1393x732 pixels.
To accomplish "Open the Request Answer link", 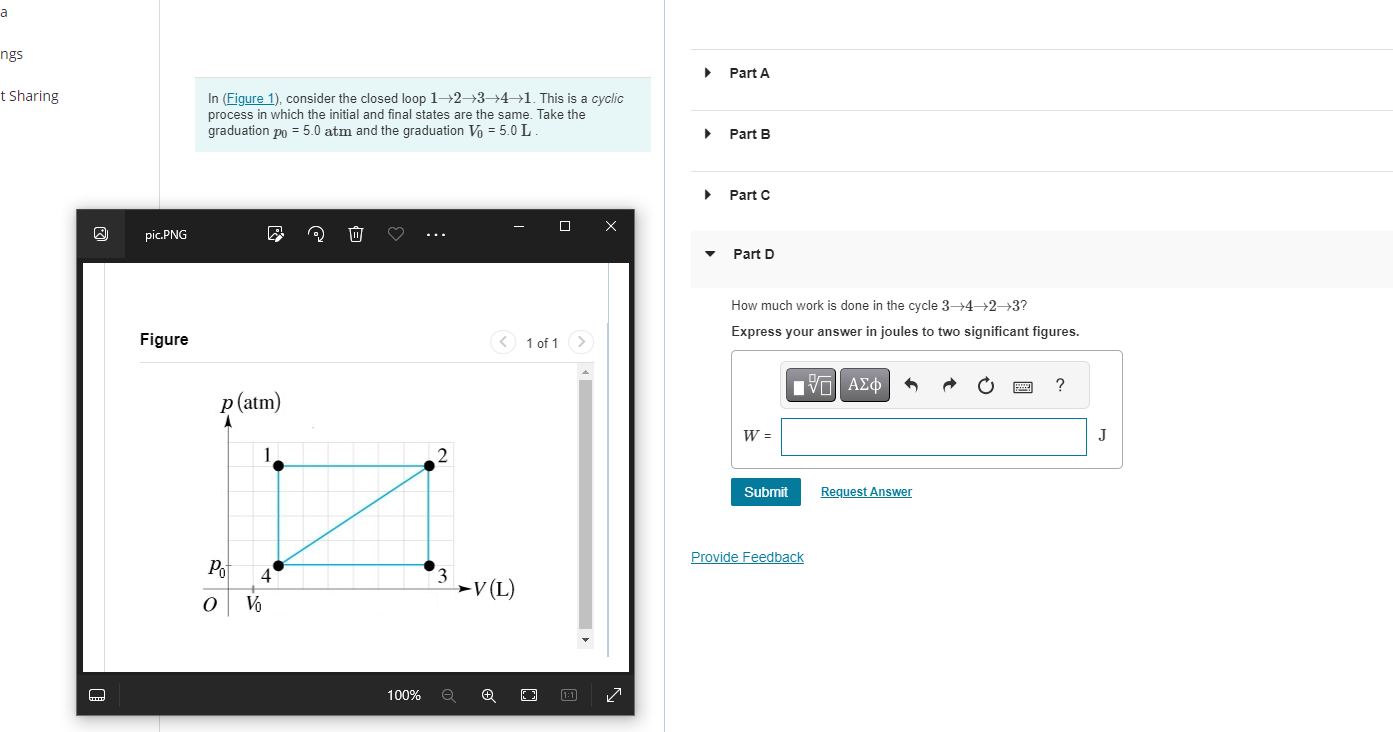I will pos(866,491).
